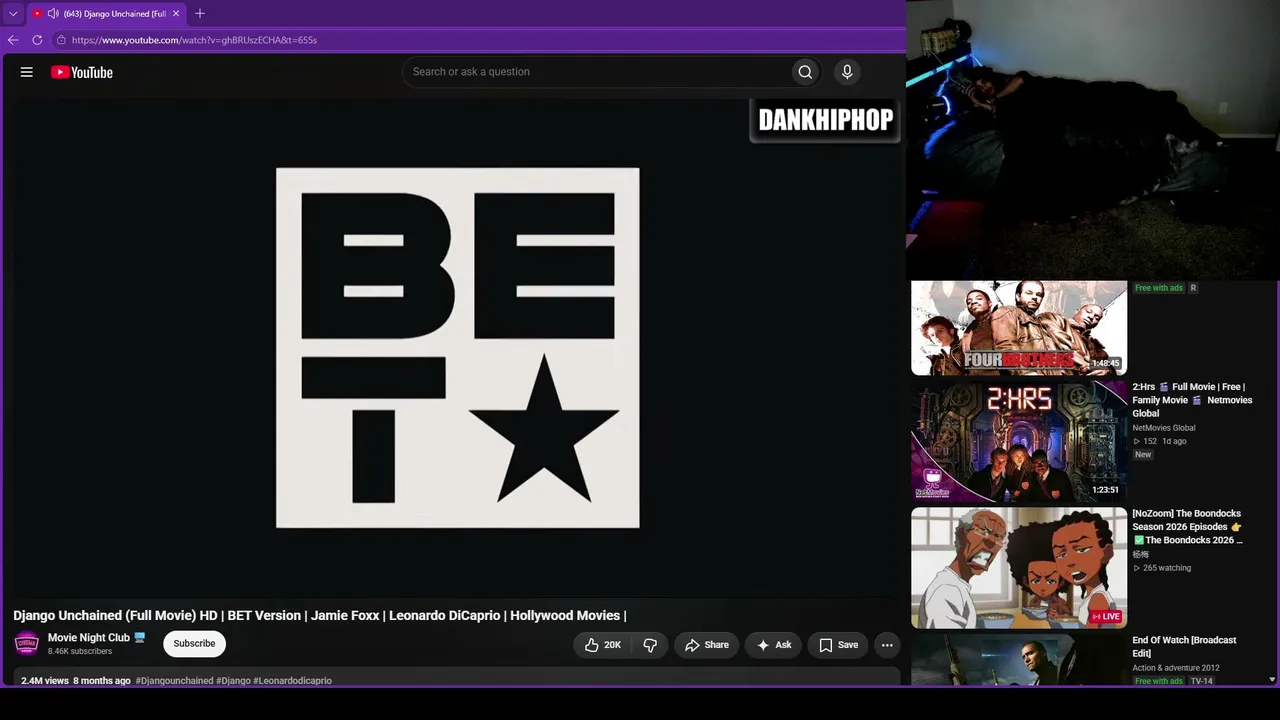Click the page scrollbar down arrow

point(1272,680)
